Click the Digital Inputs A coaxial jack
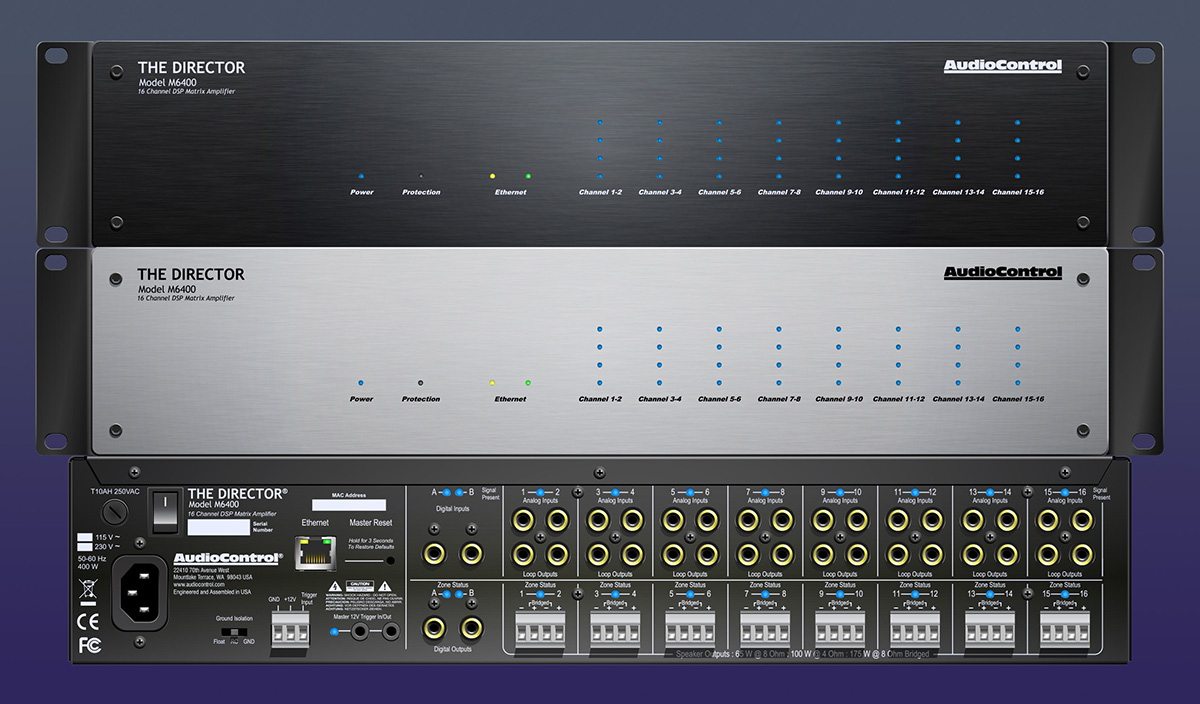The height and width of the screenshot is (704, 1200). [x=436, y=553]
